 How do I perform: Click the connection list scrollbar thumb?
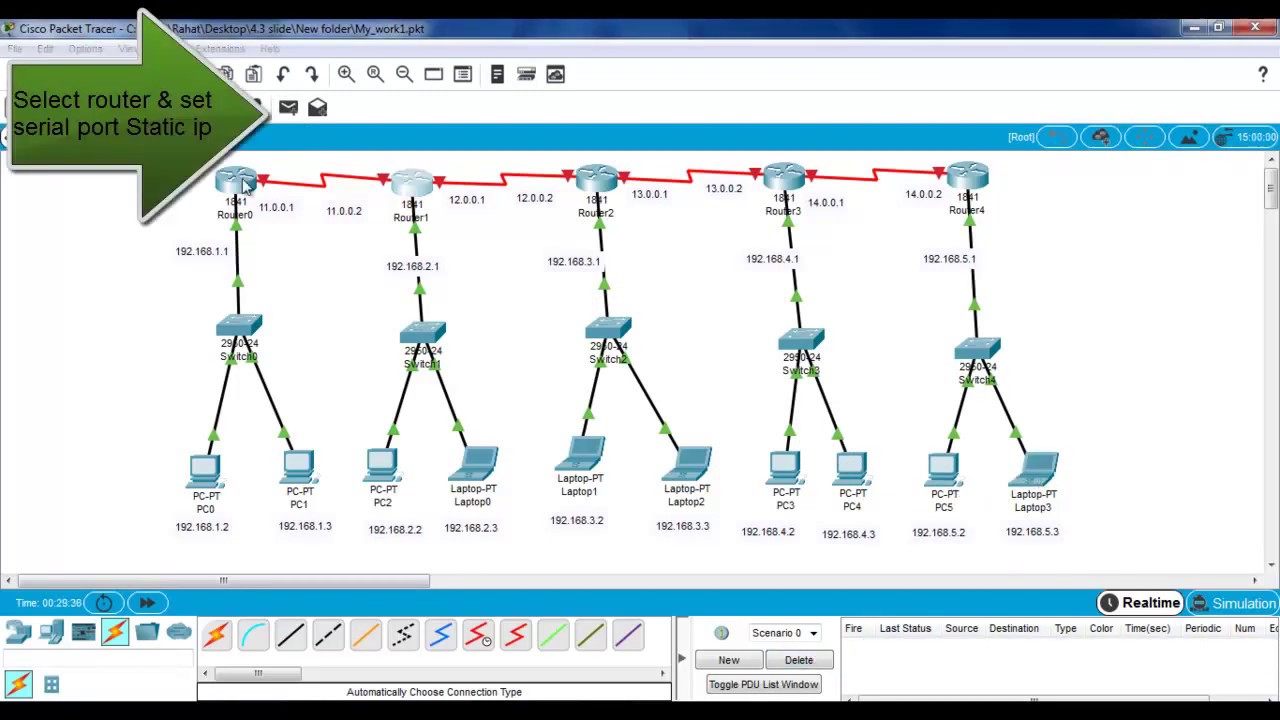(257, 673)
